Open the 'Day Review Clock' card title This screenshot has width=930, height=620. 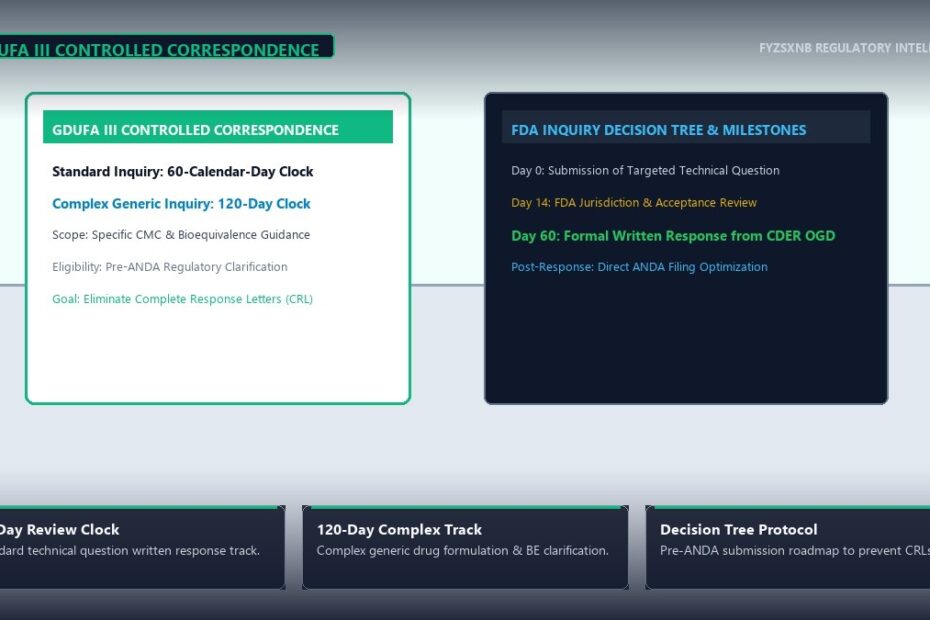tap(59, 530)
